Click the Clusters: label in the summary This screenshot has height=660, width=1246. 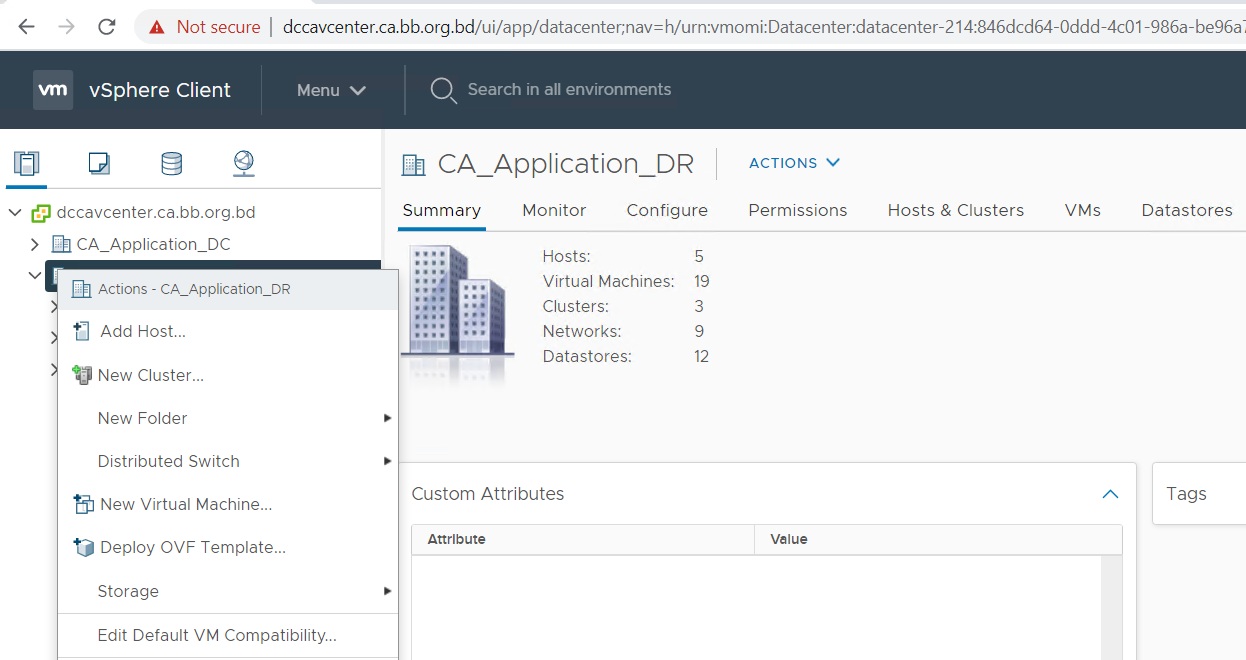[576, 306]
